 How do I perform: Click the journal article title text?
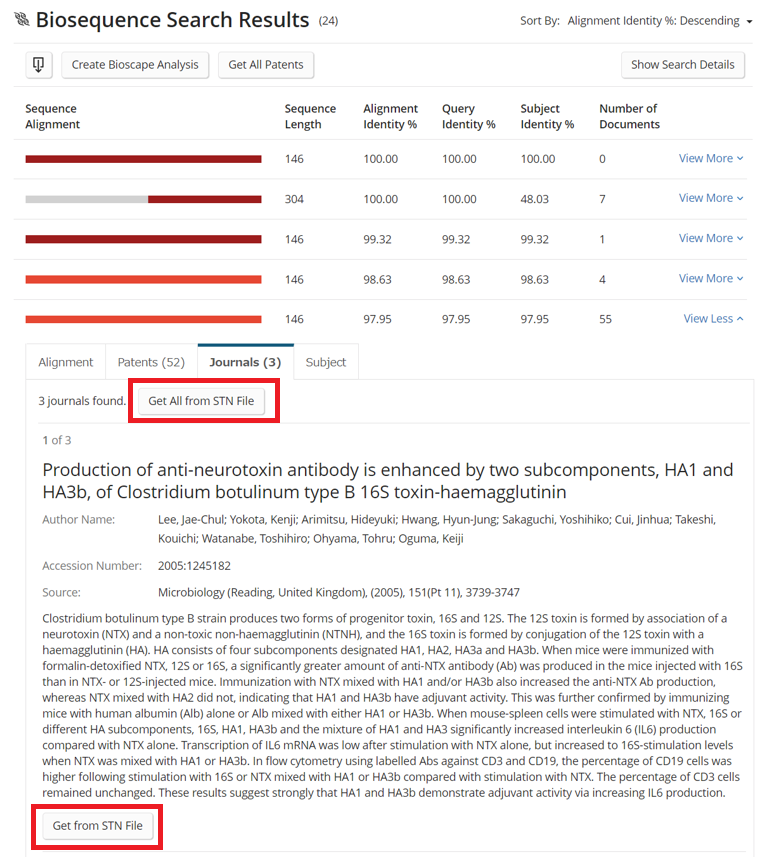click(387, 480)
